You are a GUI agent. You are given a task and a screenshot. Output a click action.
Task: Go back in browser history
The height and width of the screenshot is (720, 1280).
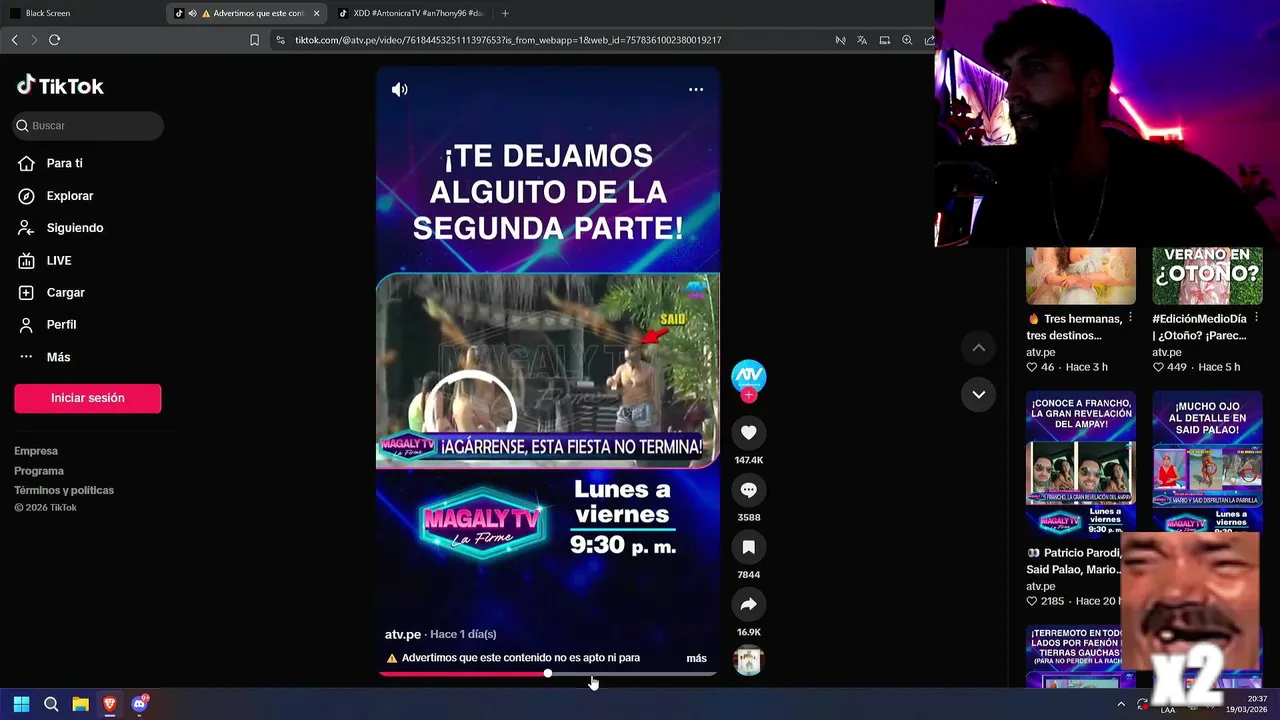[x=14, y=40]
